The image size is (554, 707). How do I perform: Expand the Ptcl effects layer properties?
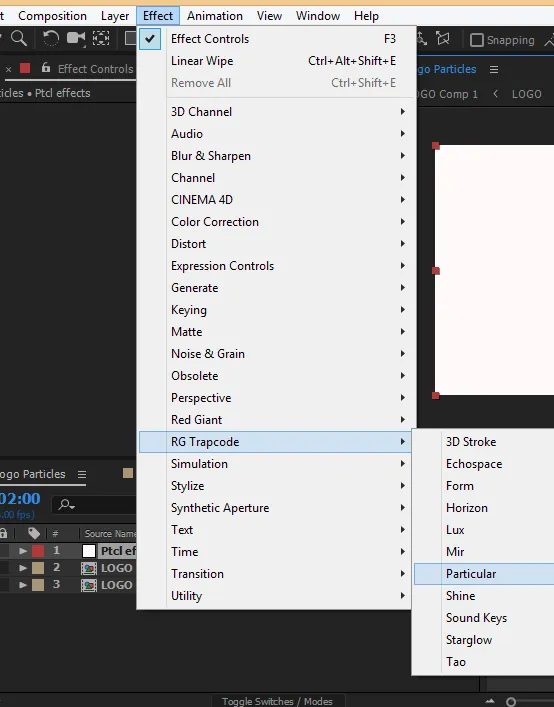click(x=23, y=551)
